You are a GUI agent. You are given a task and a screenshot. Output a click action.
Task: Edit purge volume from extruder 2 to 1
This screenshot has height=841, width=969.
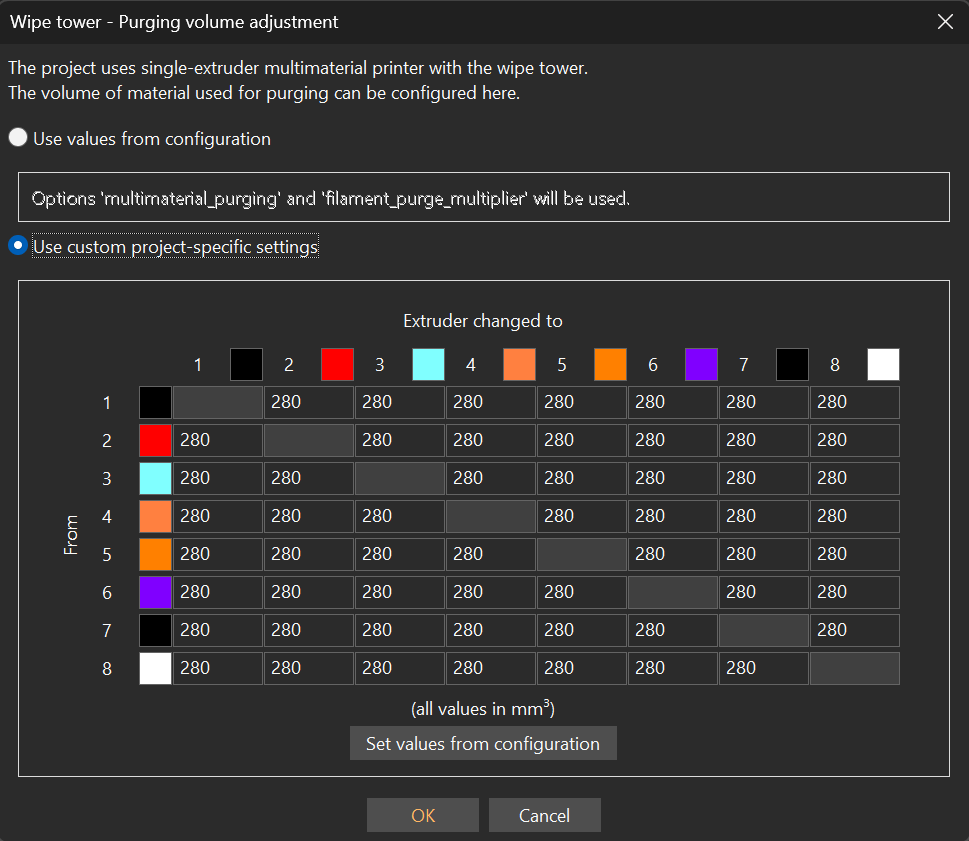(x=217, y=440)
